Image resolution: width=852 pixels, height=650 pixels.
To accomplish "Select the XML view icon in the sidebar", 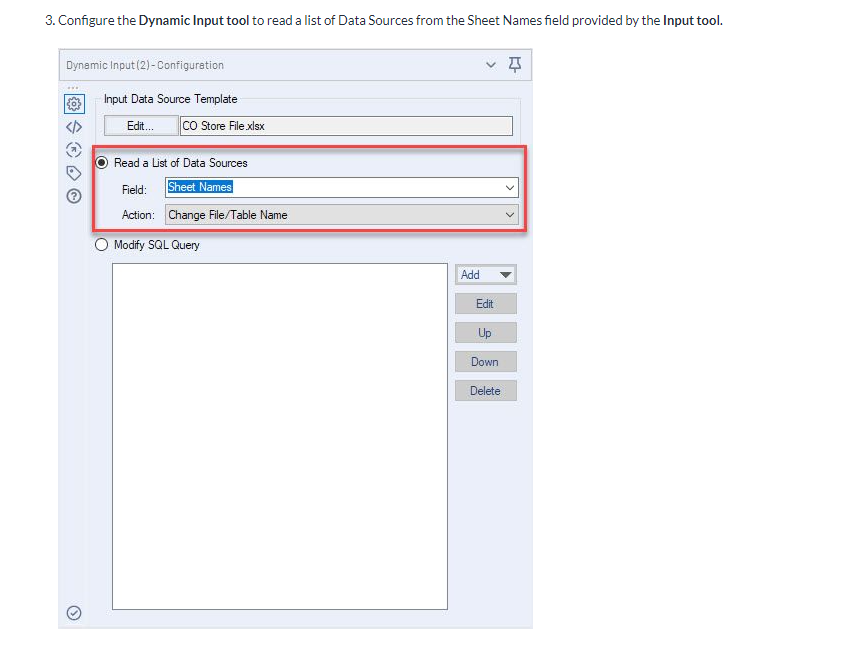I will pyautogui.click(x=73, y=126).
